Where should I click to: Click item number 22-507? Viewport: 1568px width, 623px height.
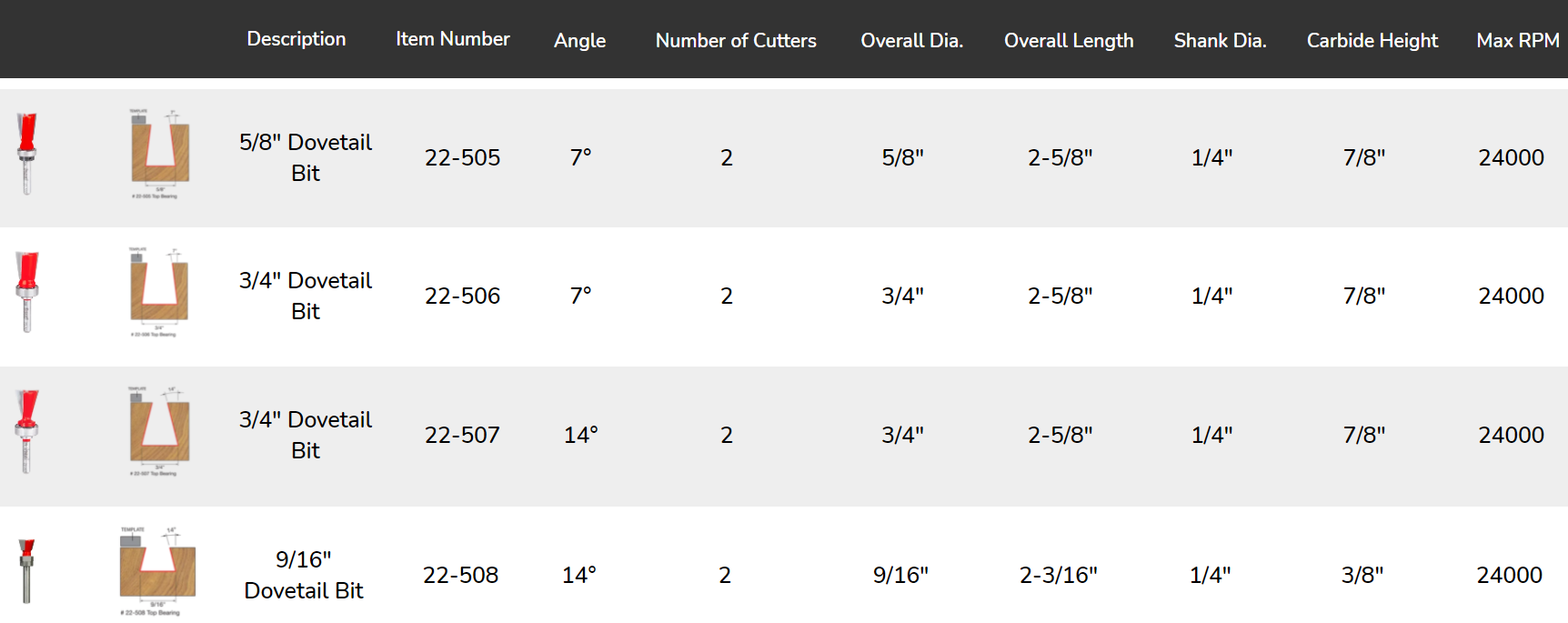coord(462,435)
